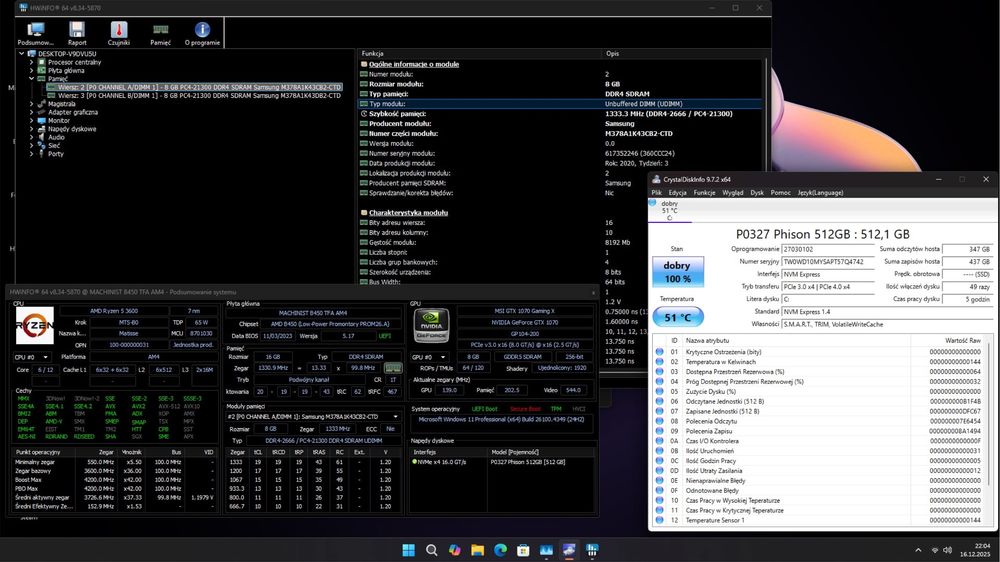Select Wiersz: 2 CHANNEL A/DIMM 1 memory row
The height and width of the screenshot is (562, 1000).
(200, 87)
